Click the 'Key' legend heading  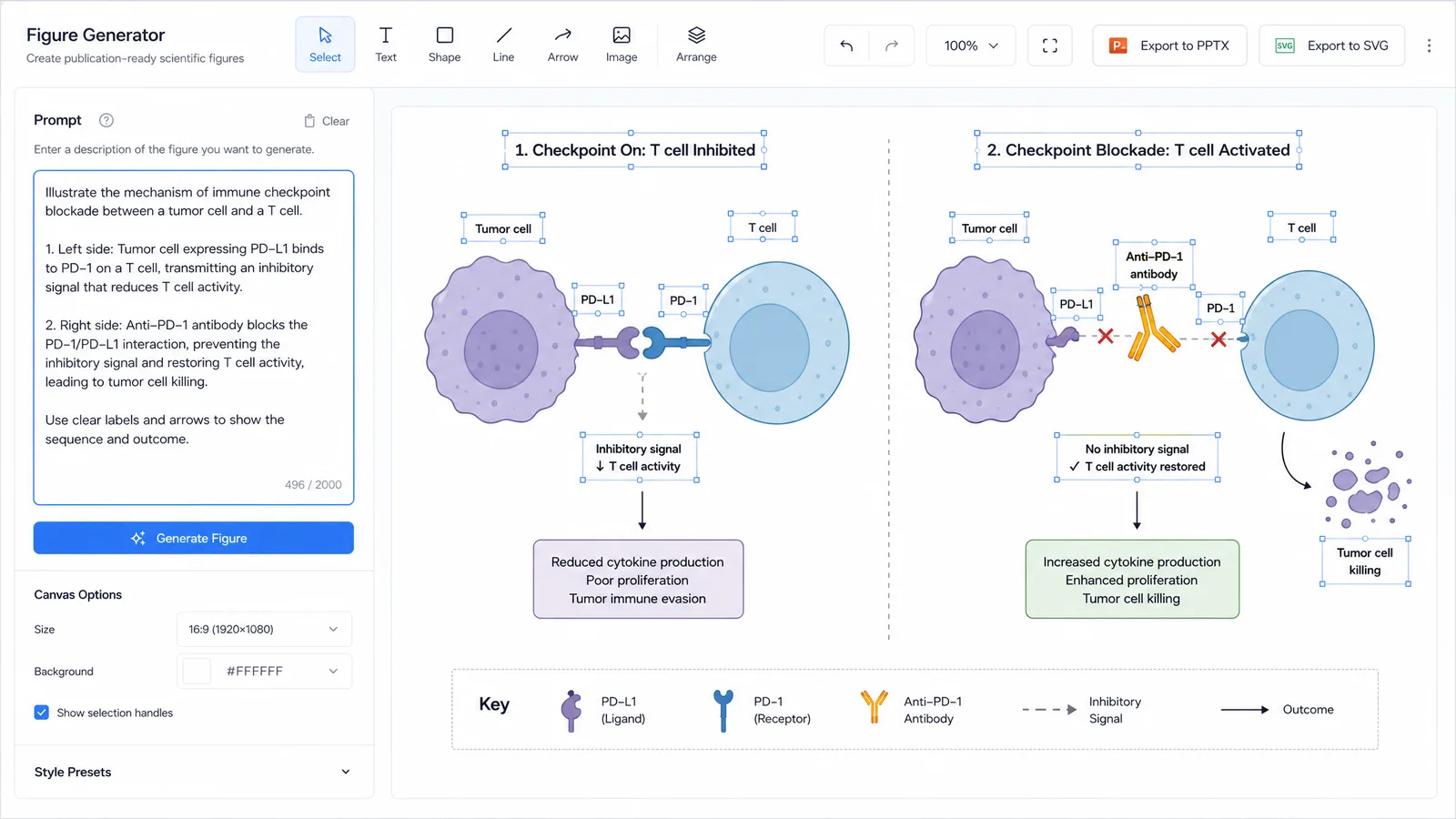click(494, 704)
